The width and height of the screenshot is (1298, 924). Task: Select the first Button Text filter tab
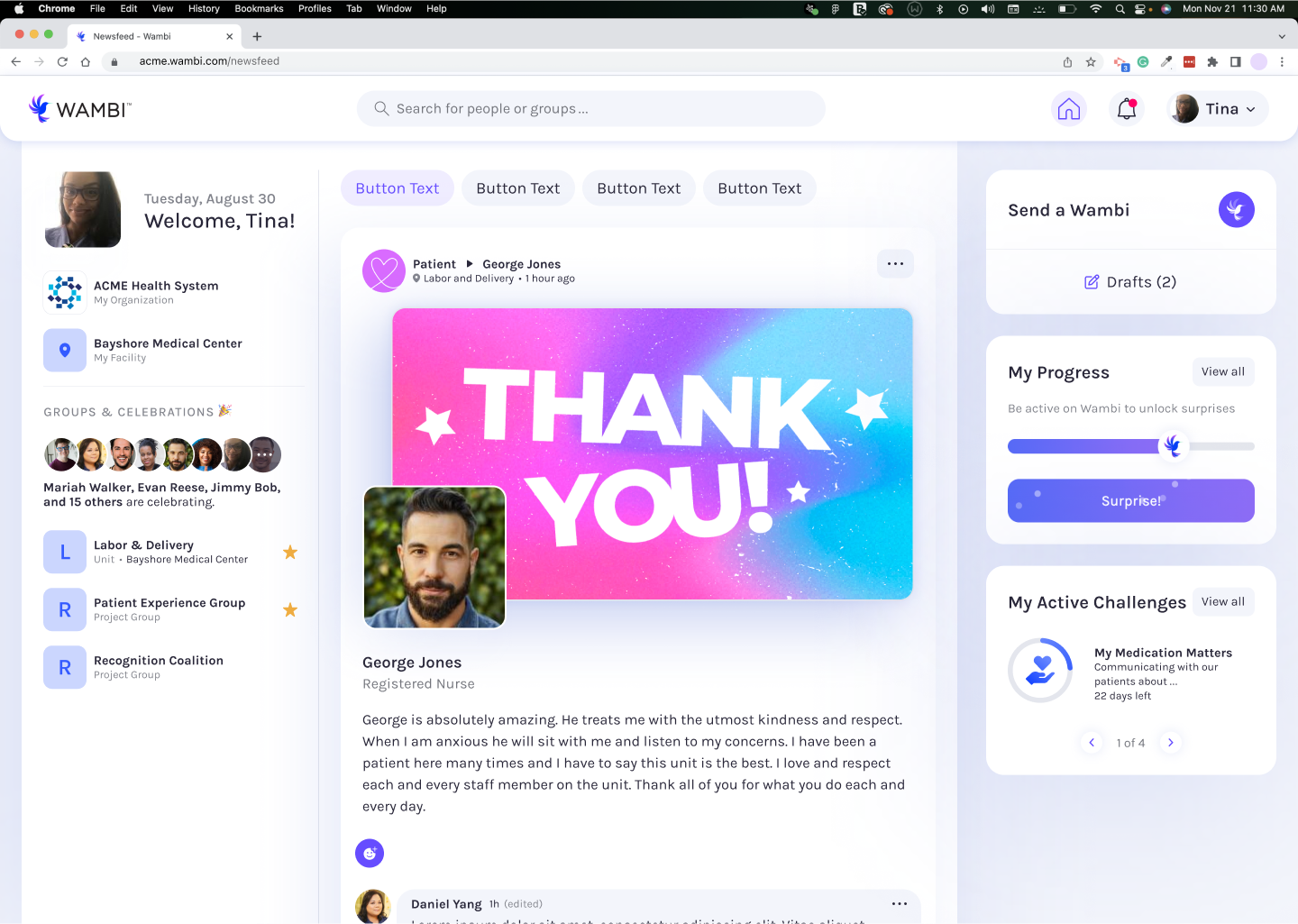coord(398,188)
